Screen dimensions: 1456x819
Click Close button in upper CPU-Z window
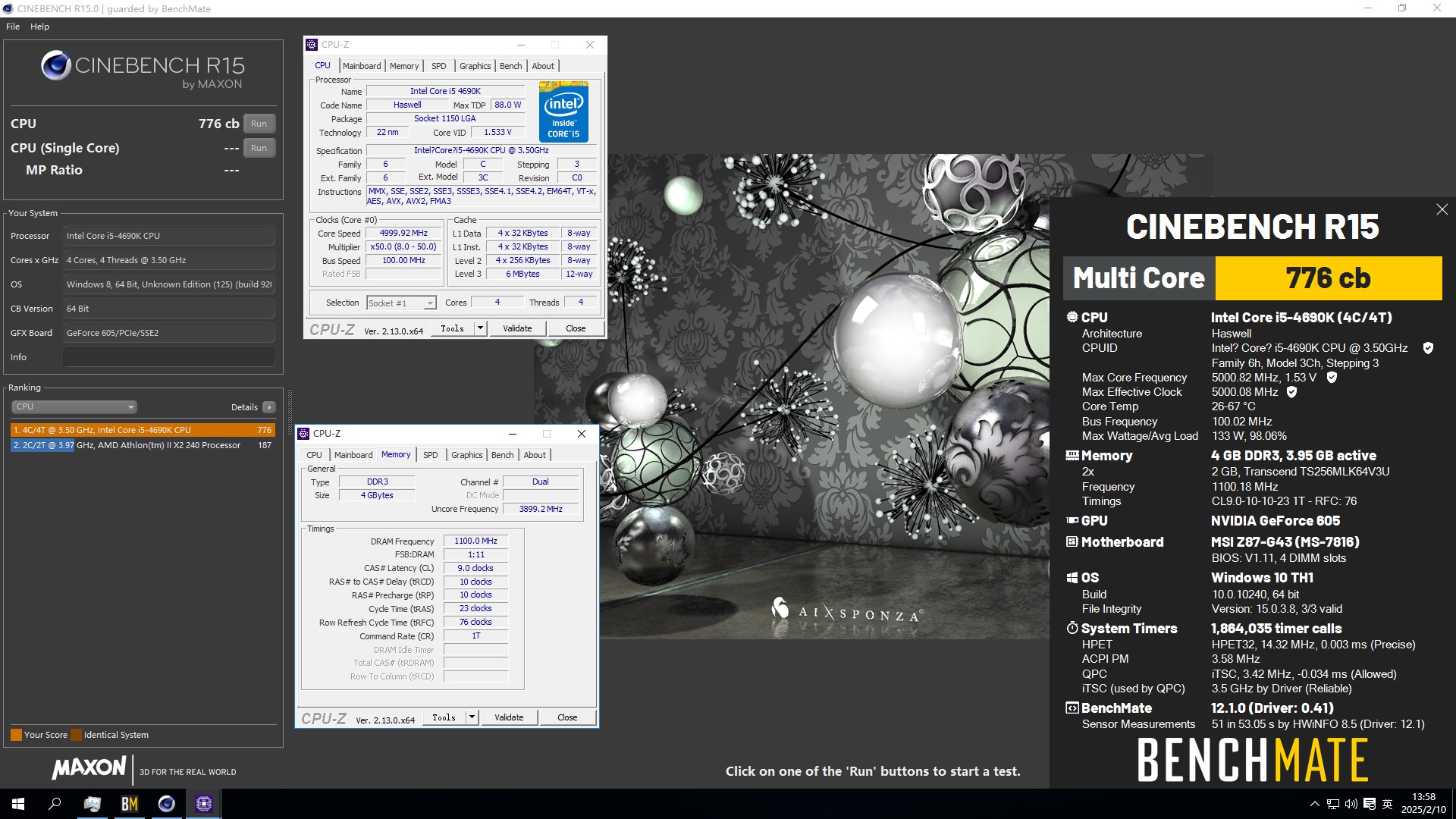click(576, 328)
